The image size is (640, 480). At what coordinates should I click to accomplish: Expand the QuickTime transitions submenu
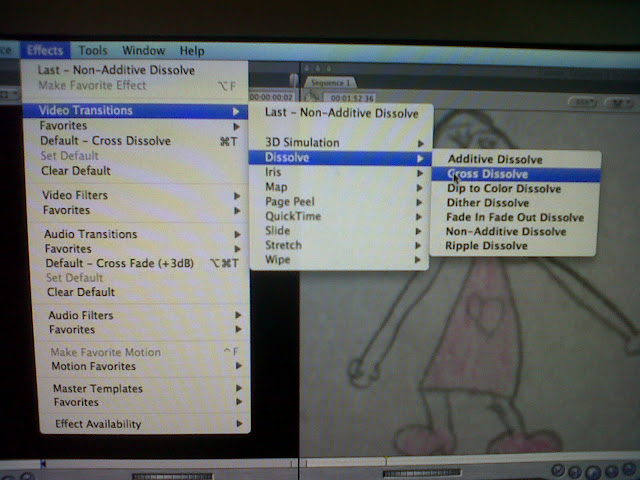click(339, 216)
